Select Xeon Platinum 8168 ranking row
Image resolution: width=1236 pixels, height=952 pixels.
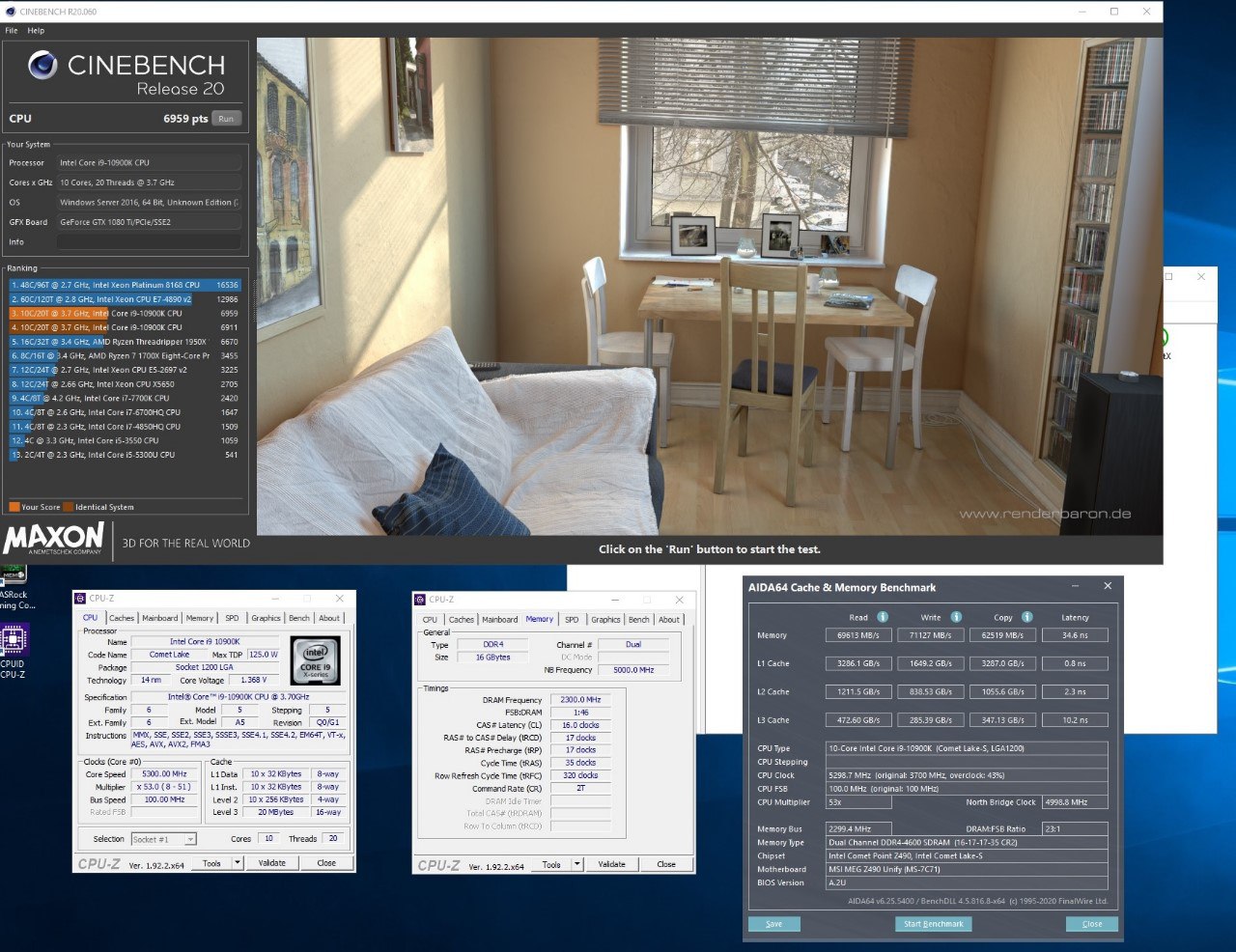click(125, 285)
